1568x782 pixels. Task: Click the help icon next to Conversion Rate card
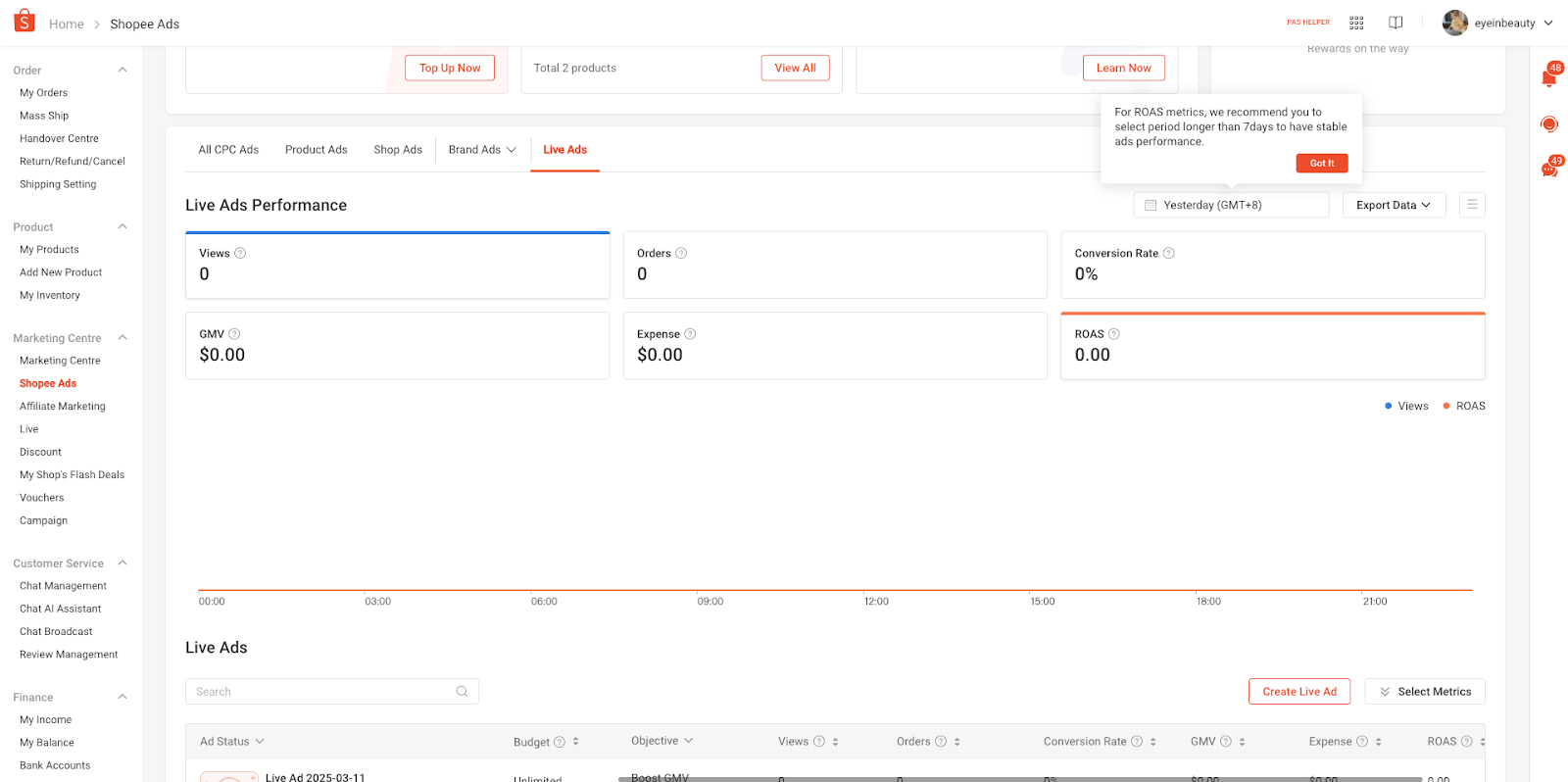[x=1168, y=253]
